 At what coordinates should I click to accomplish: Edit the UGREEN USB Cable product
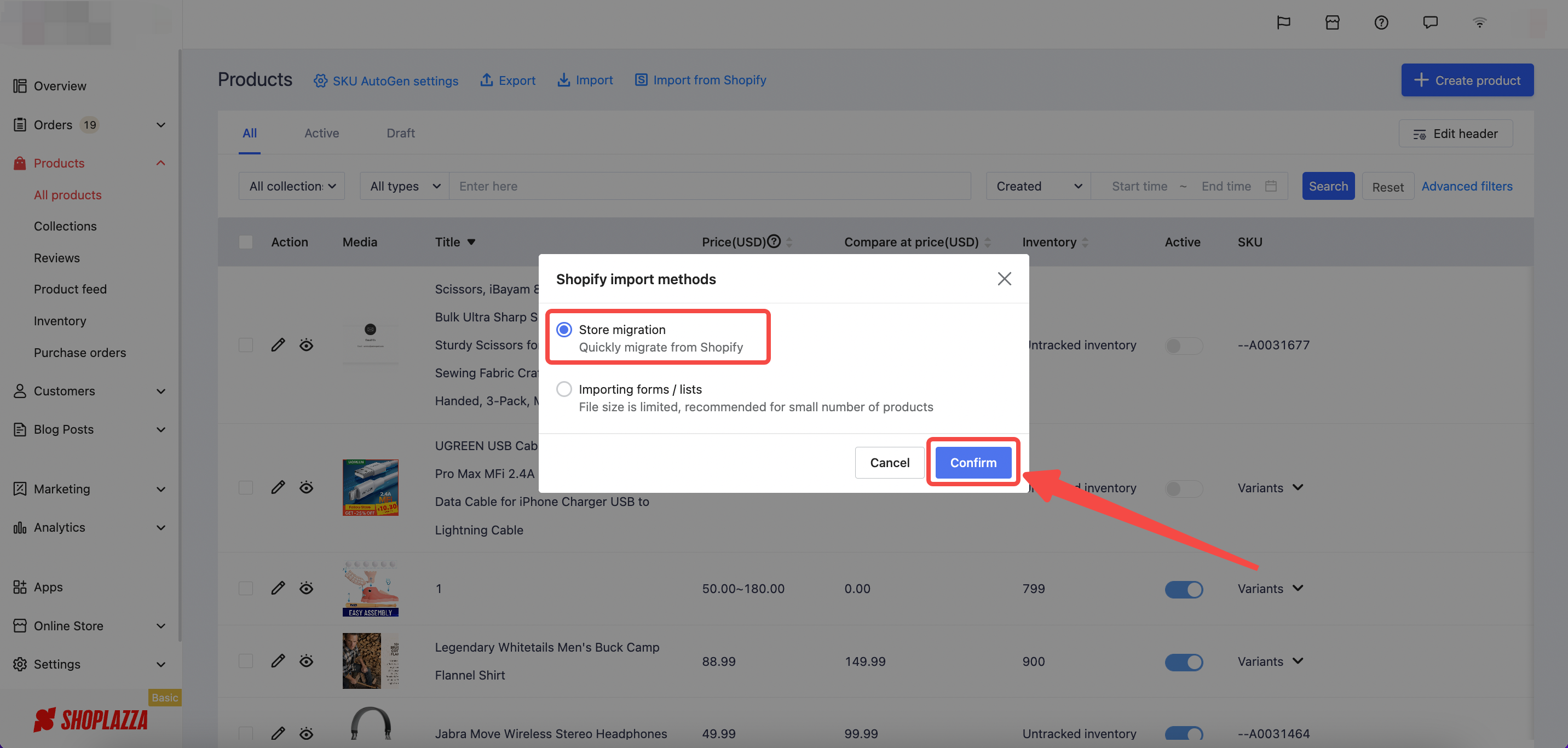click(x=278, y=487)
